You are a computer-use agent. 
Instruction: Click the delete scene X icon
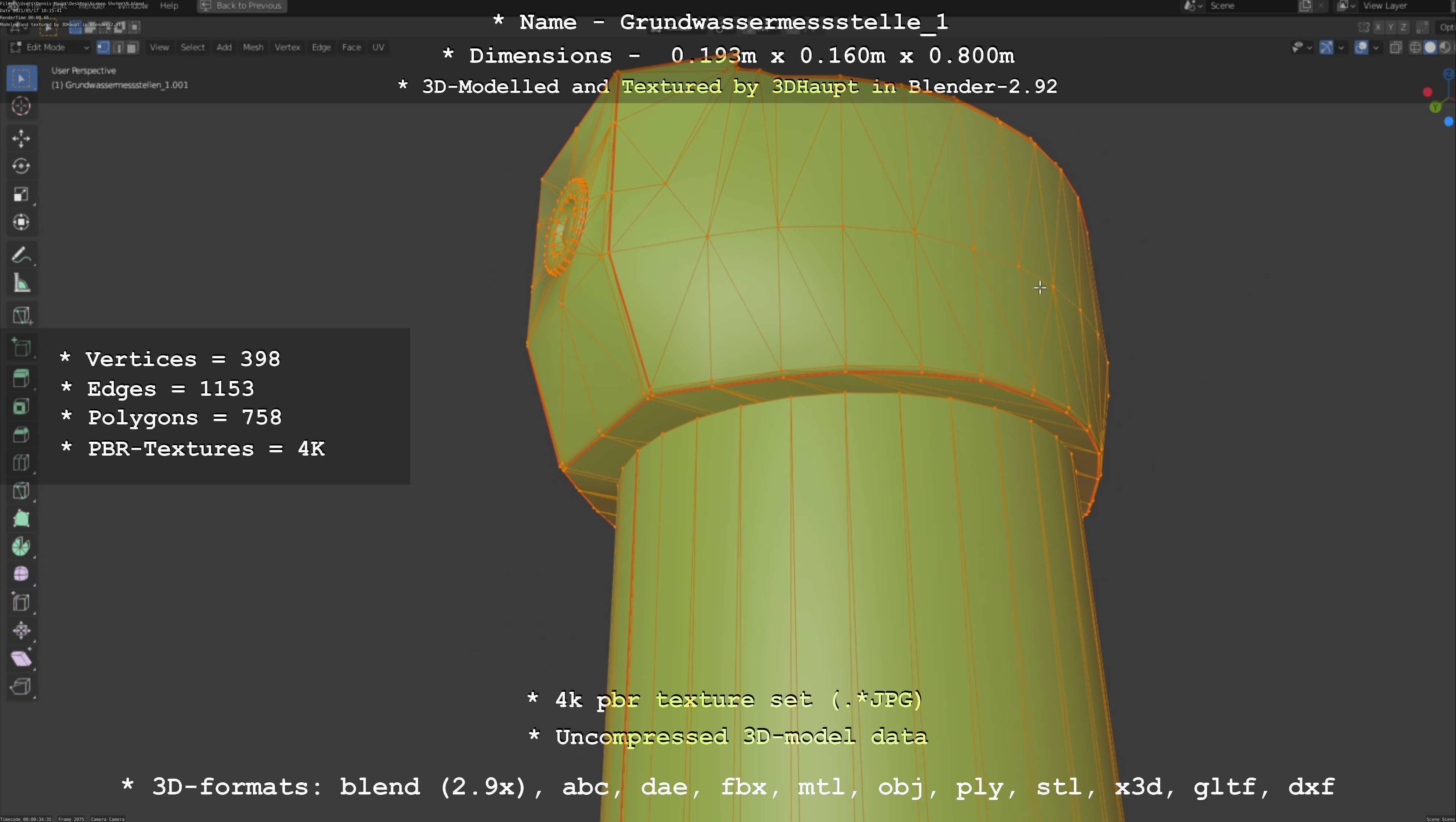click(1320, 6)
